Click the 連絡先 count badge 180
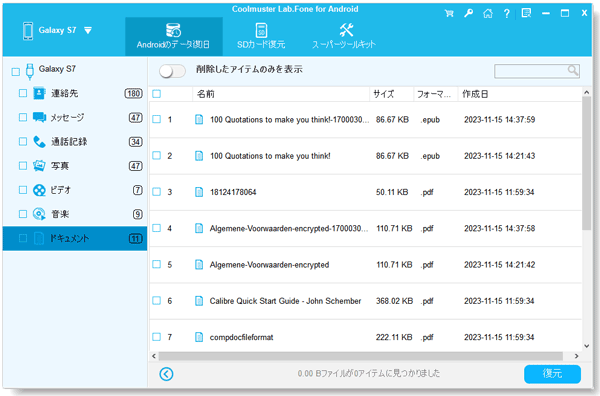The width and height of the screenshot is (600, 396). click(x=134, y=93)
